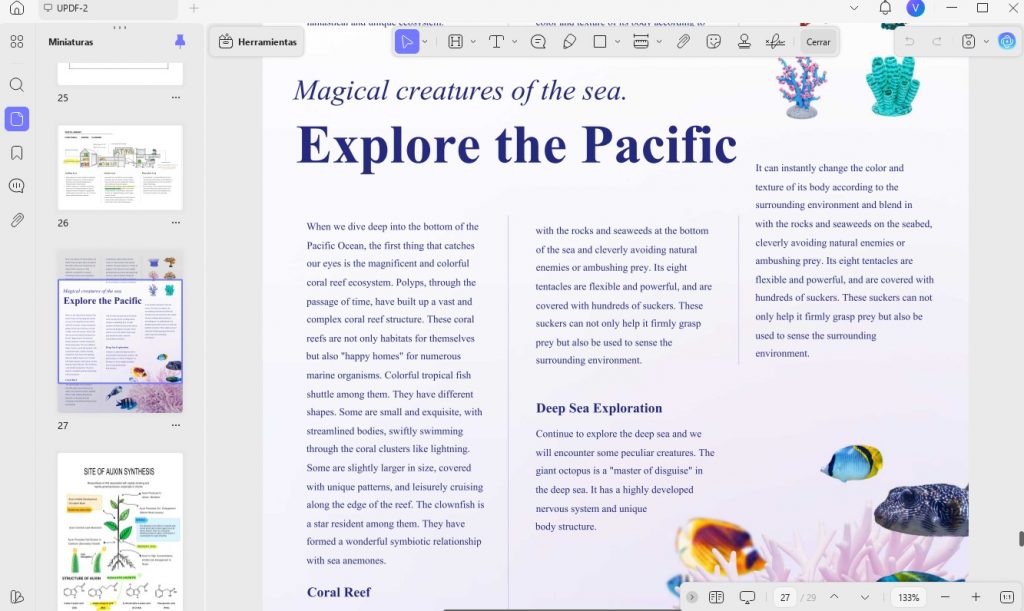
Task: Click the Explore the Pacific title
Action: (x=517, y=145)
